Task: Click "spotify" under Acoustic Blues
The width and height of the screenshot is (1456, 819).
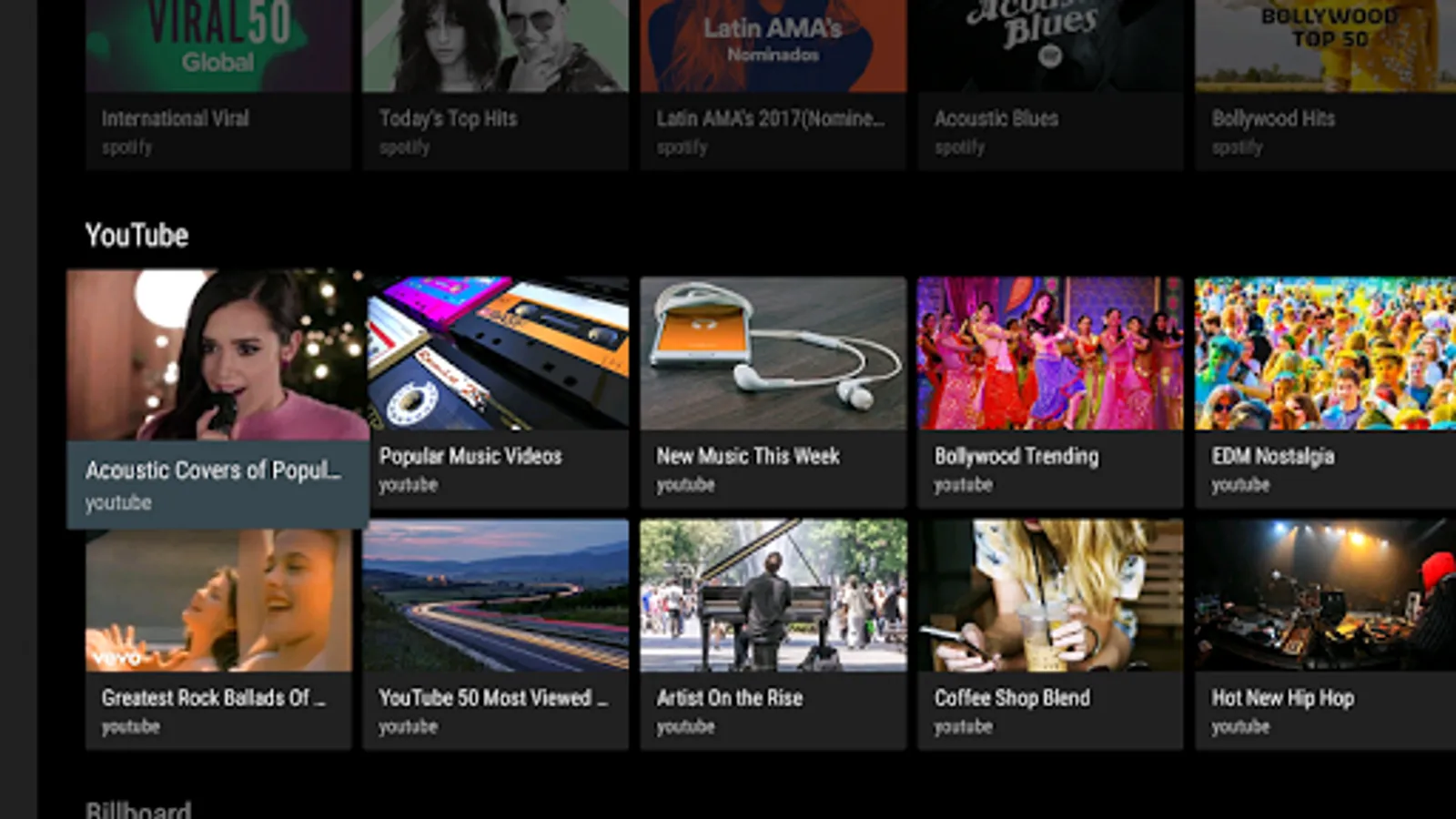Action: (x=960, y=147)
